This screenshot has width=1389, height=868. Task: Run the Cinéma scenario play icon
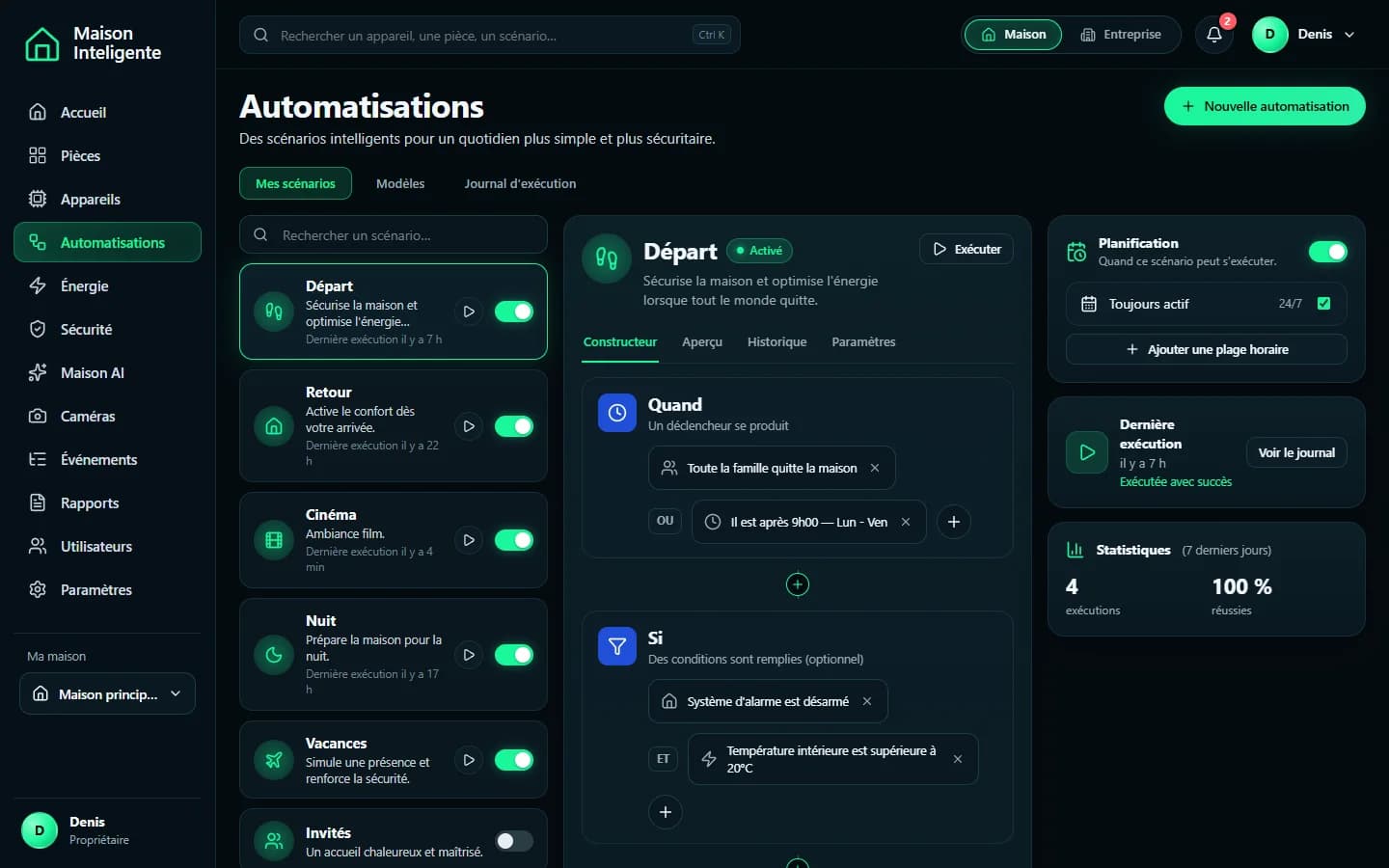click(x=469, y=540)
